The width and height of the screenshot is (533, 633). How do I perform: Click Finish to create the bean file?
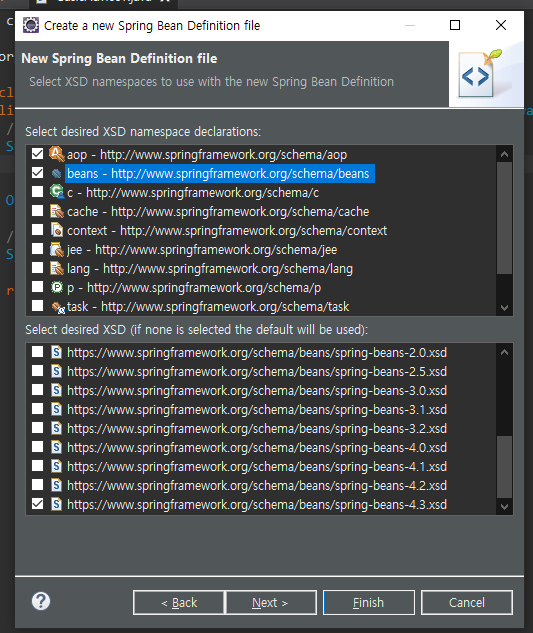[369, 602]
